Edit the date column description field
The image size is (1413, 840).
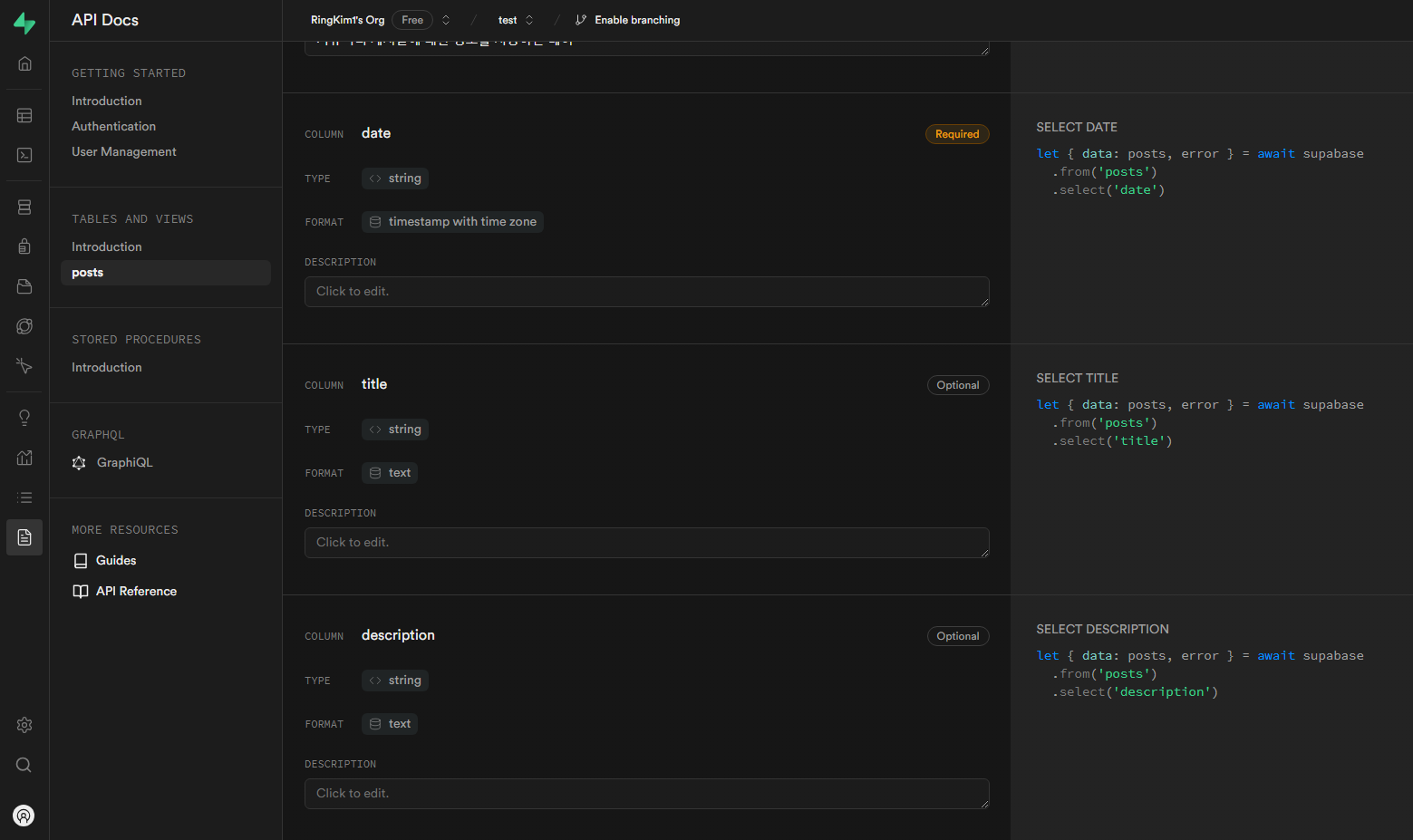(646, 292)
